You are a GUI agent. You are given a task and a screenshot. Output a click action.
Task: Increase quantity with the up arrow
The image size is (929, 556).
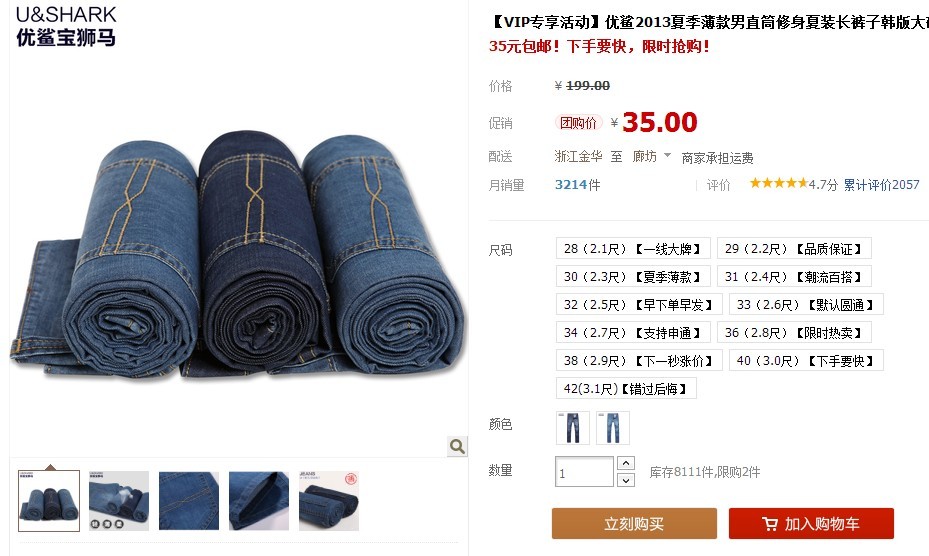click(626, 463)
